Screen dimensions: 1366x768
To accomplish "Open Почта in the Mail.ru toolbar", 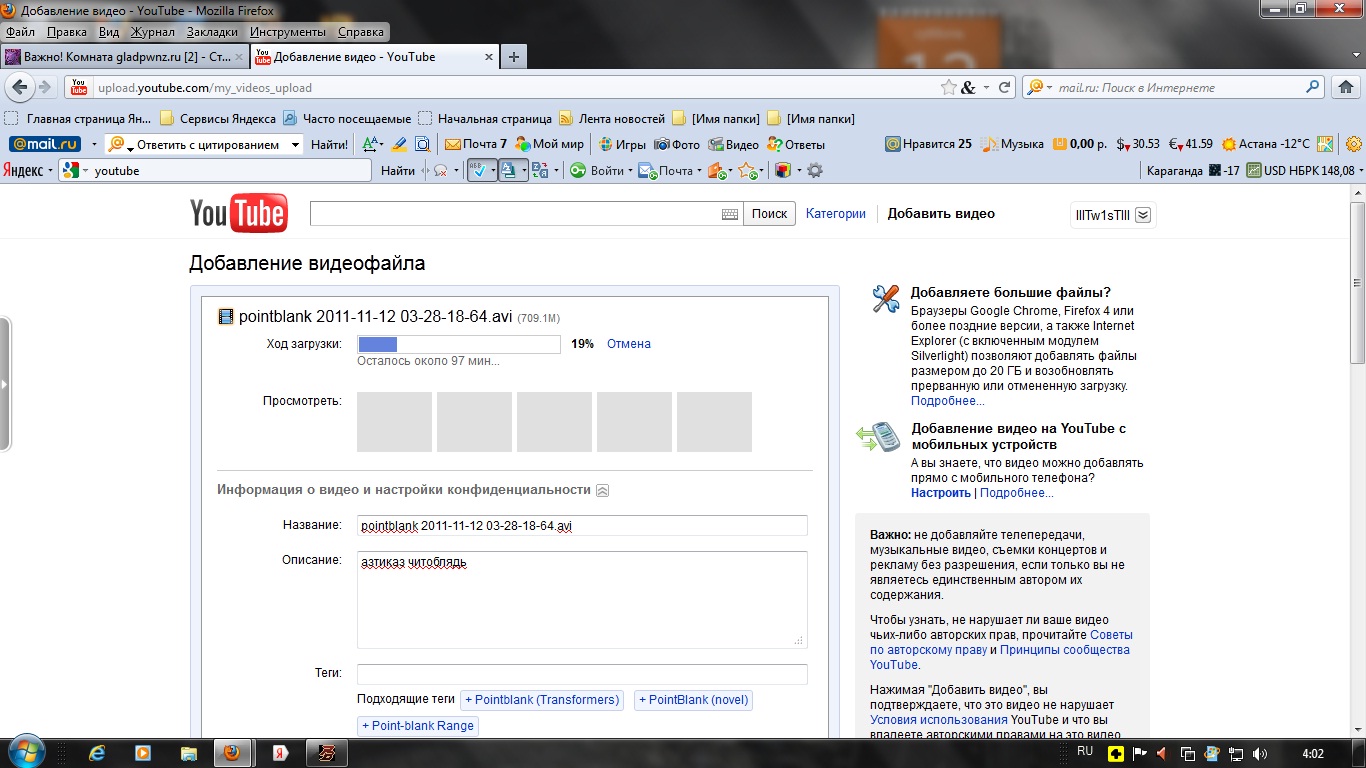I will click(x=476, y=144).
